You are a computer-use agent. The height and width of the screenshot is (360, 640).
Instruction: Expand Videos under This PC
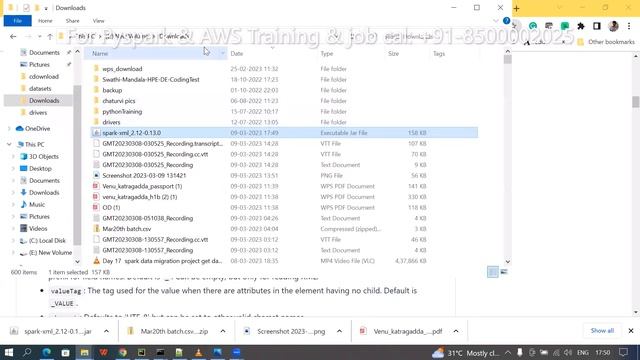coord(13,229)
